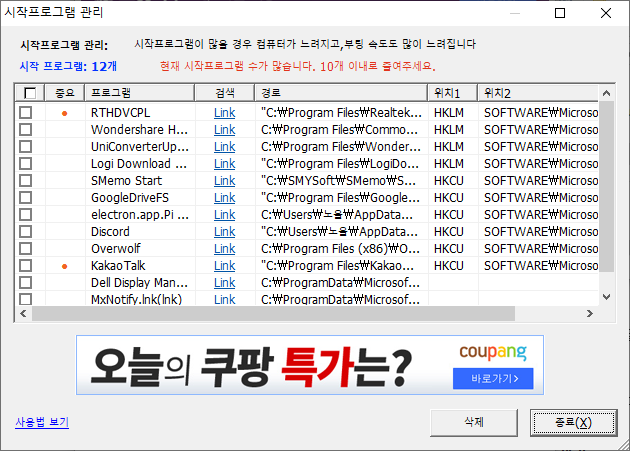
Task: Close the 시작프로그램 관리 window
Action: 606,13
